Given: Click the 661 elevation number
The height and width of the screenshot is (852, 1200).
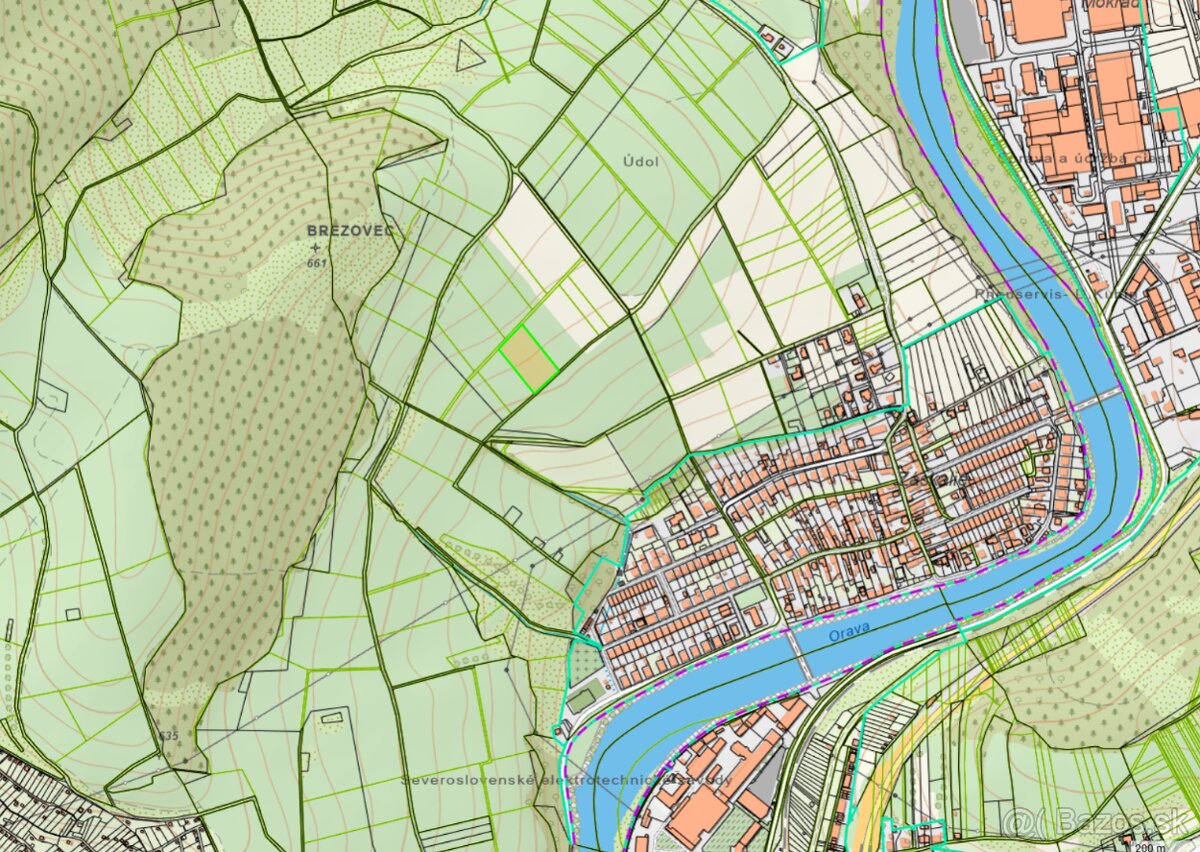Looking at the screenshot, I should tap(318, 263).
